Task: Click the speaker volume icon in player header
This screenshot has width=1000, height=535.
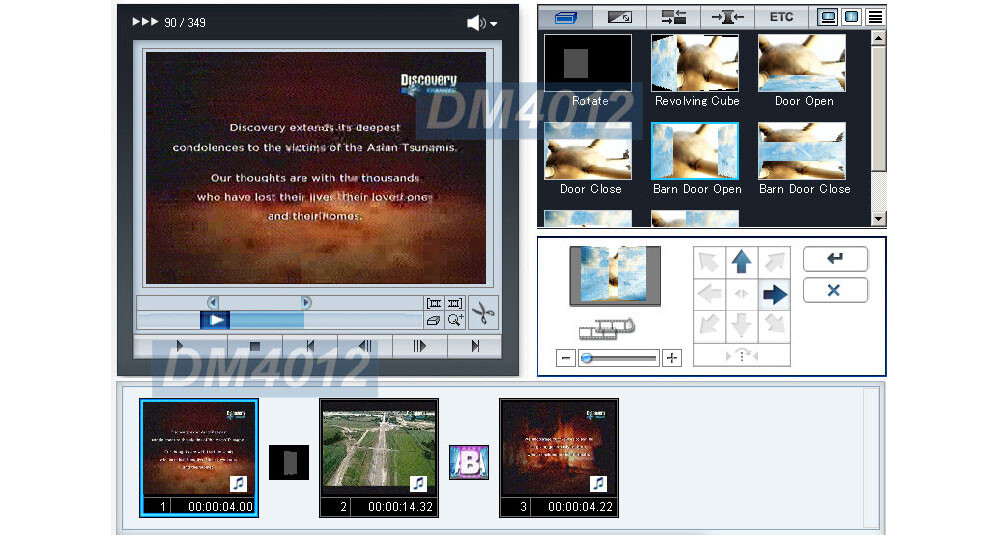Action: tap(476, 23)
